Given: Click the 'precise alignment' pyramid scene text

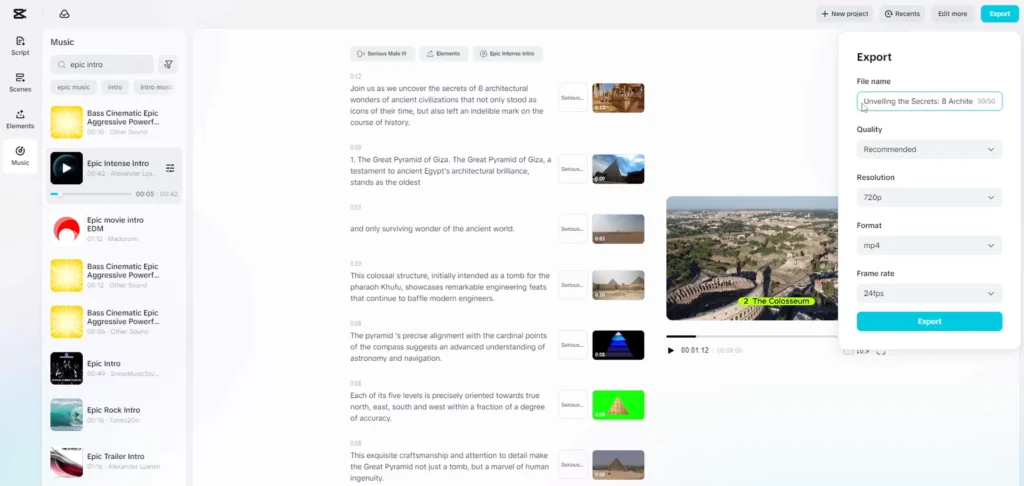Looking at the screenshot, I should (448, 347).
